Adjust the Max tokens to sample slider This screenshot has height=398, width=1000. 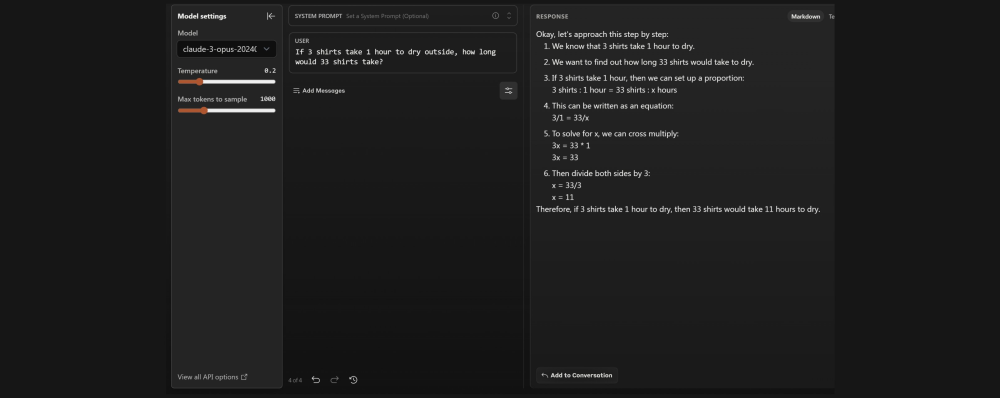[x=226, y=110]
